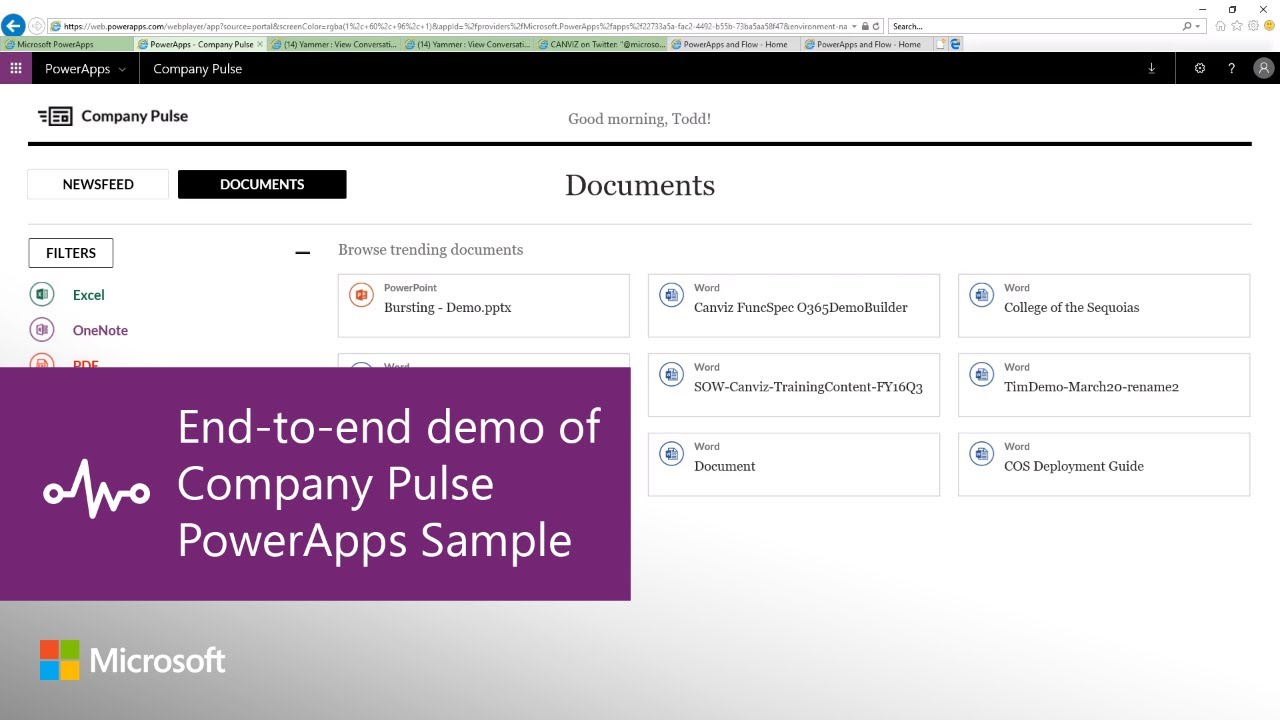
Task: Click Word icon on the Document card
Action: (671, 454)
